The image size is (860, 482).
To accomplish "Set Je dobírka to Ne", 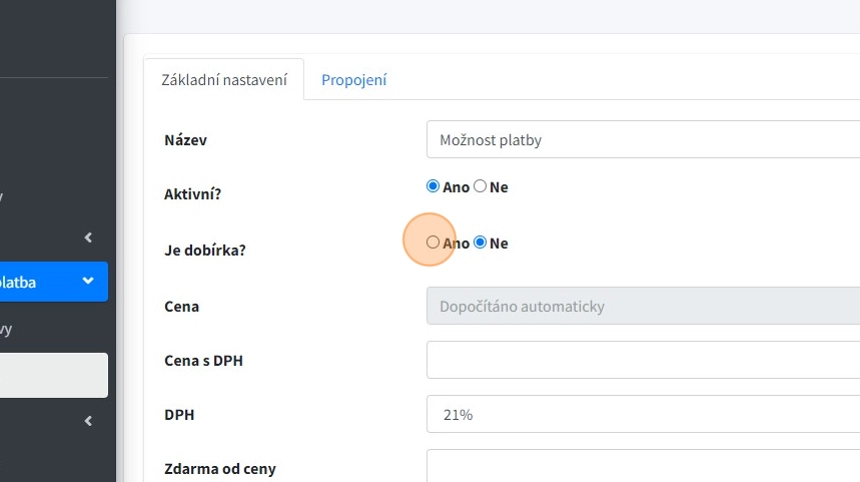I will 480,242.
